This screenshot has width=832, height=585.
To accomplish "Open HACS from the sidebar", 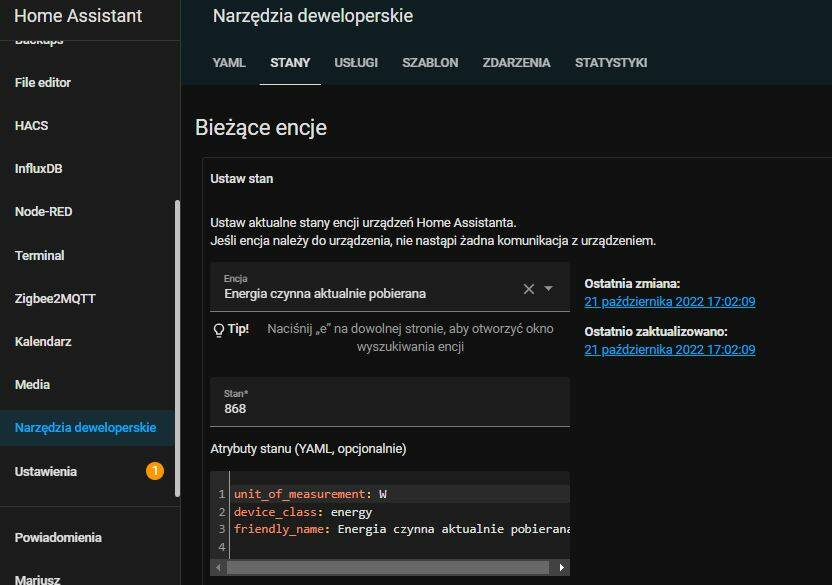I will tap(31, 125).
